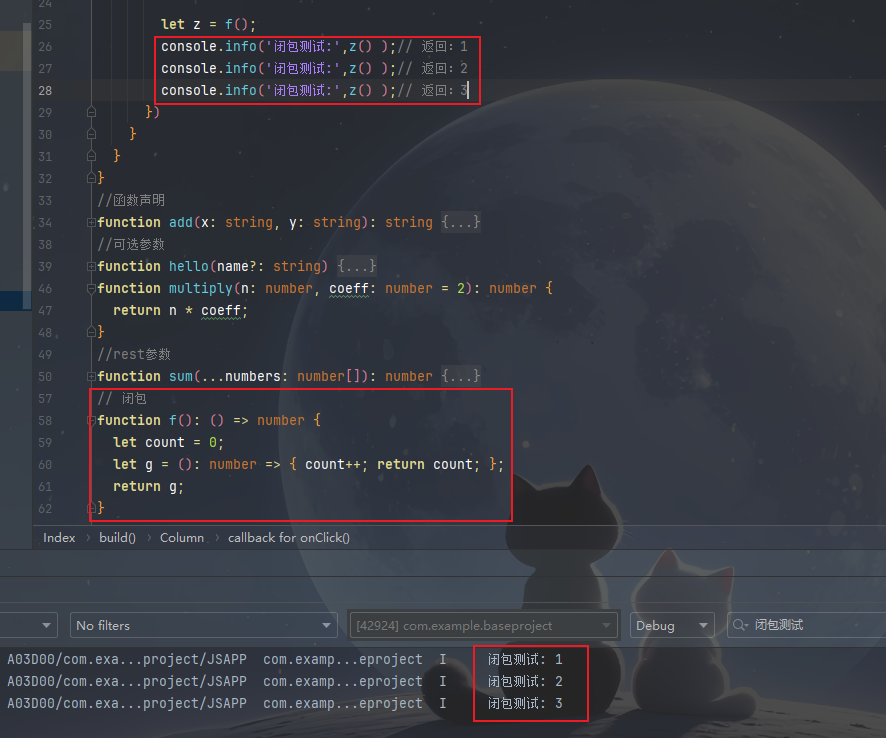Expand the folded hello function at line 39
This screenshot has width=886, height=738.
(x=91, y=266)
